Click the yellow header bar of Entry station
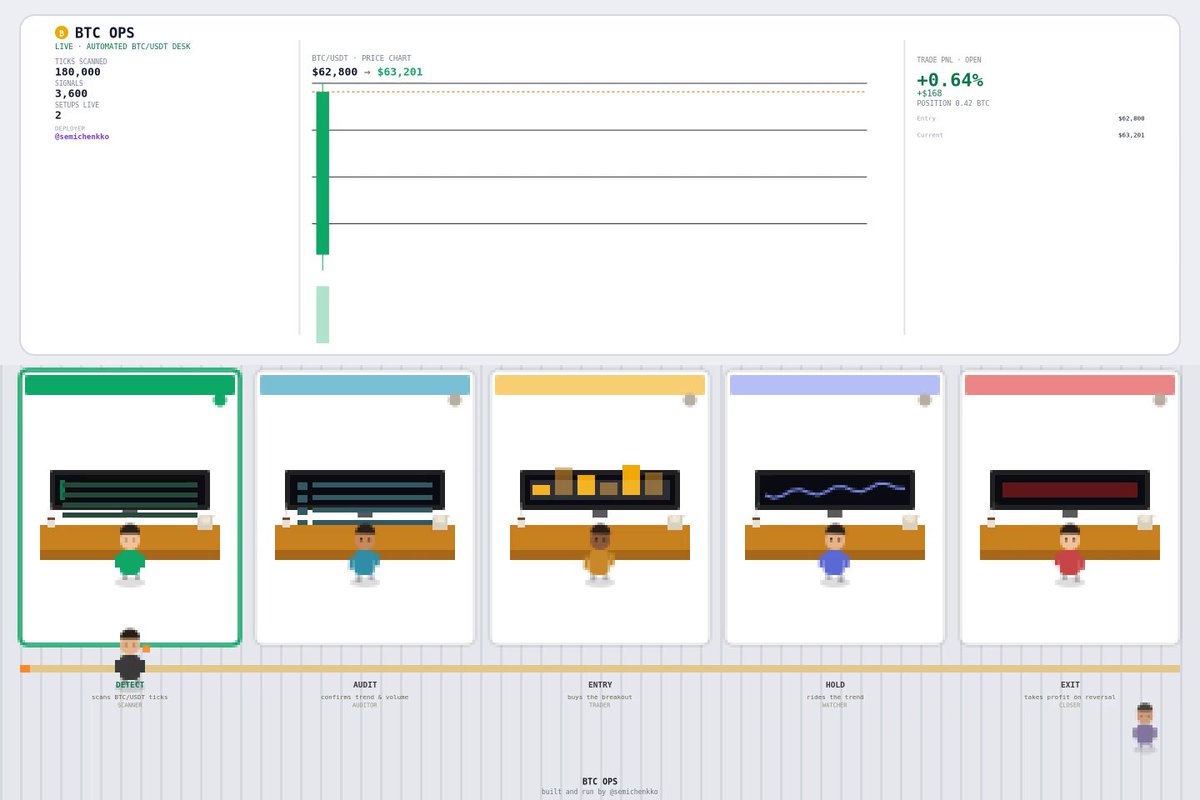 pyautogui.click(x=600, y=385)
